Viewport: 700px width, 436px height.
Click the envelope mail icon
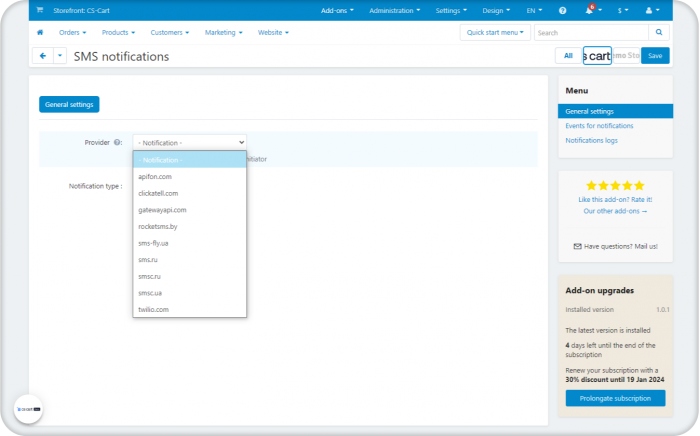577,246
